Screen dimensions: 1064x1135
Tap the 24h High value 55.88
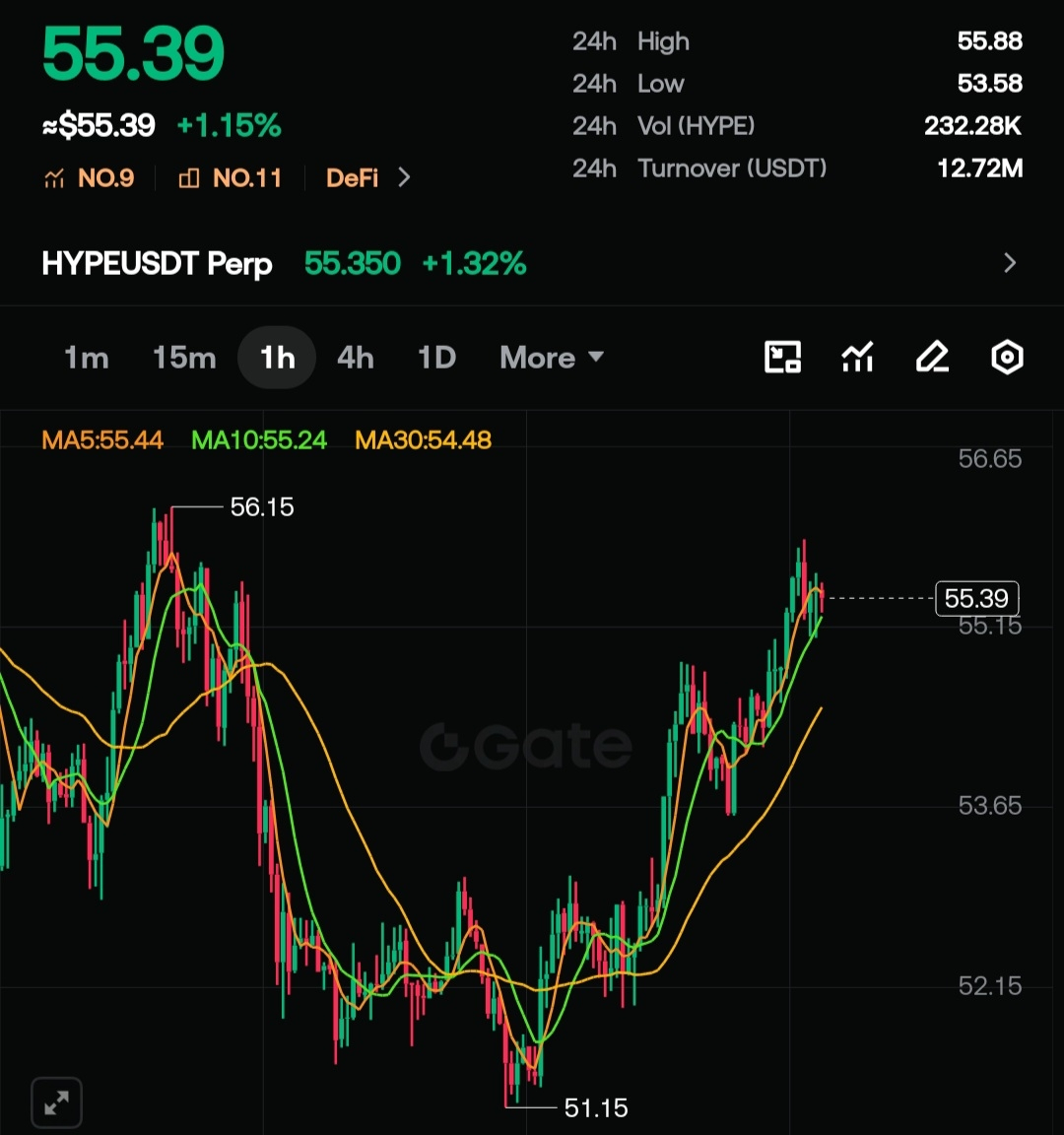[989, 41]
